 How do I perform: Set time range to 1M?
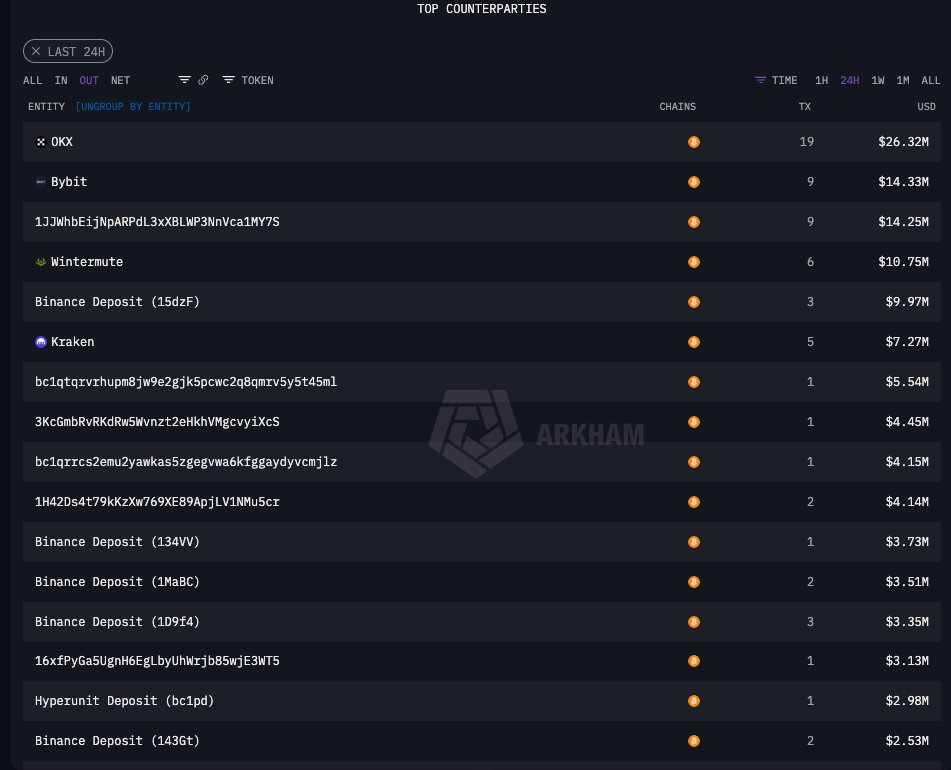pyautogui.click(x=902, y=80)
